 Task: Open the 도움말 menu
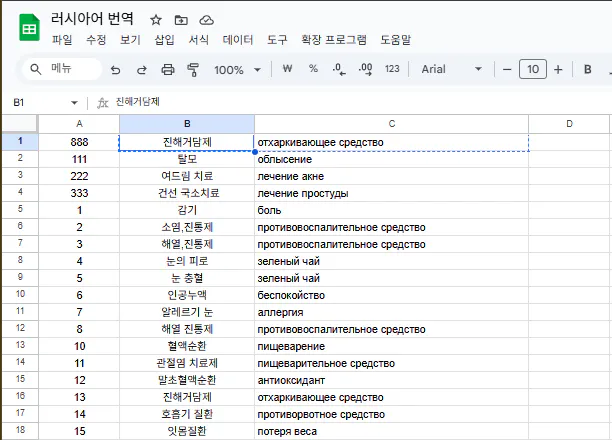[x=396, y=39]
